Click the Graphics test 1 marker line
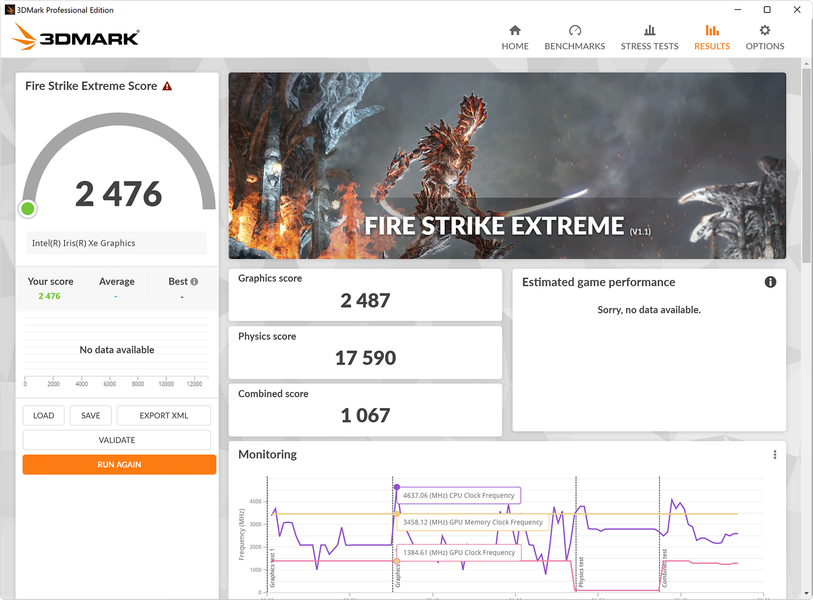 [267, 534]
